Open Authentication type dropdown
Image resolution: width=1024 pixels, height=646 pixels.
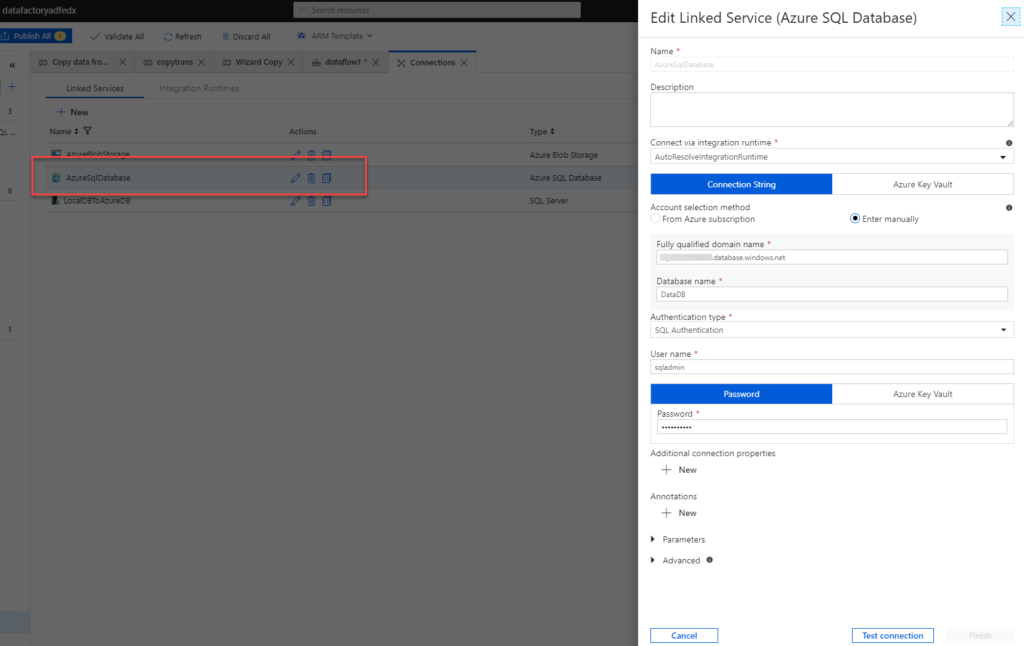pos(831,330)
